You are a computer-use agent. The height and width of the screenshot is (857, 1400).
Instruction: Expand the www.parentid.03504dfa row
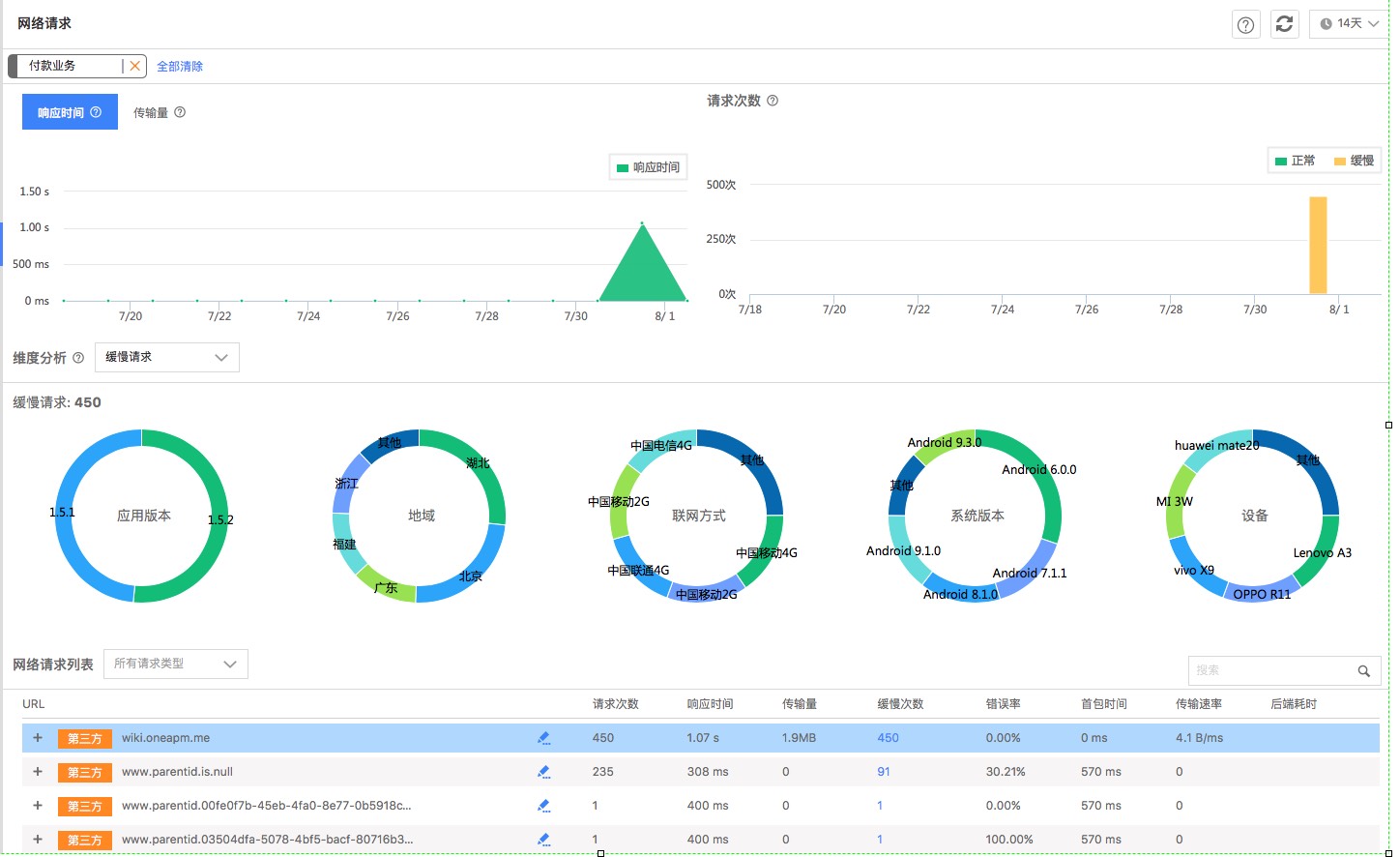click(x=38, y=840)
